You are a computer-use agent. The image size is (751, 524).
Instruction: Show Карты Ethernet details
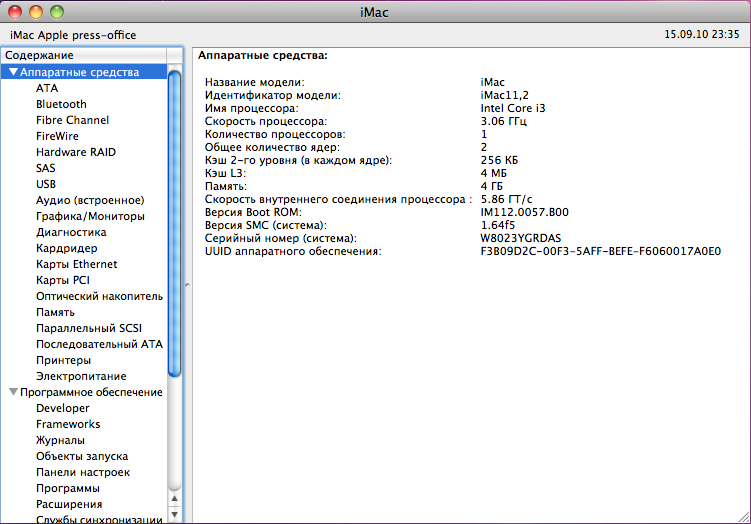[x=77, y=264]
